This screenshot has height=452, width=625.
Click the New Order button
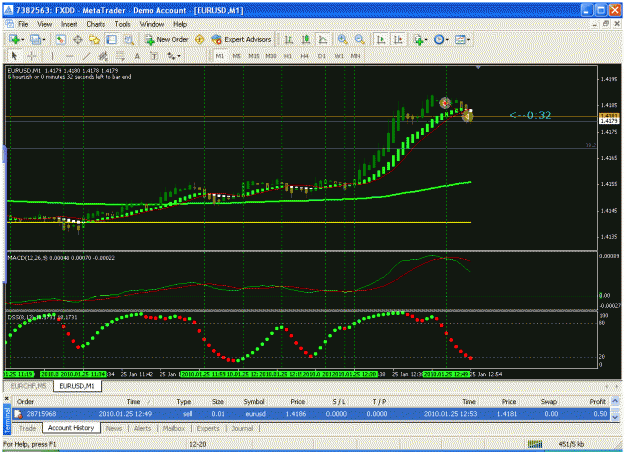tap(167, 39)
